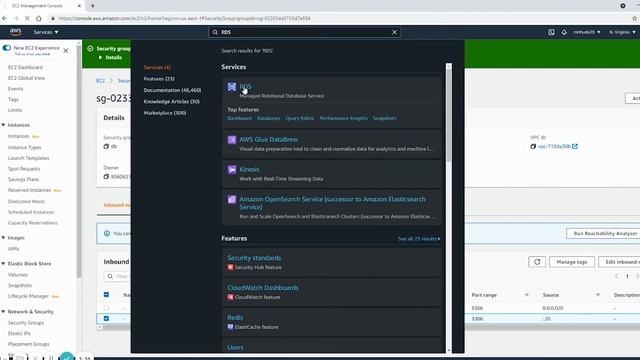Refresh the inbound rules list

click(x=537, y=262)
